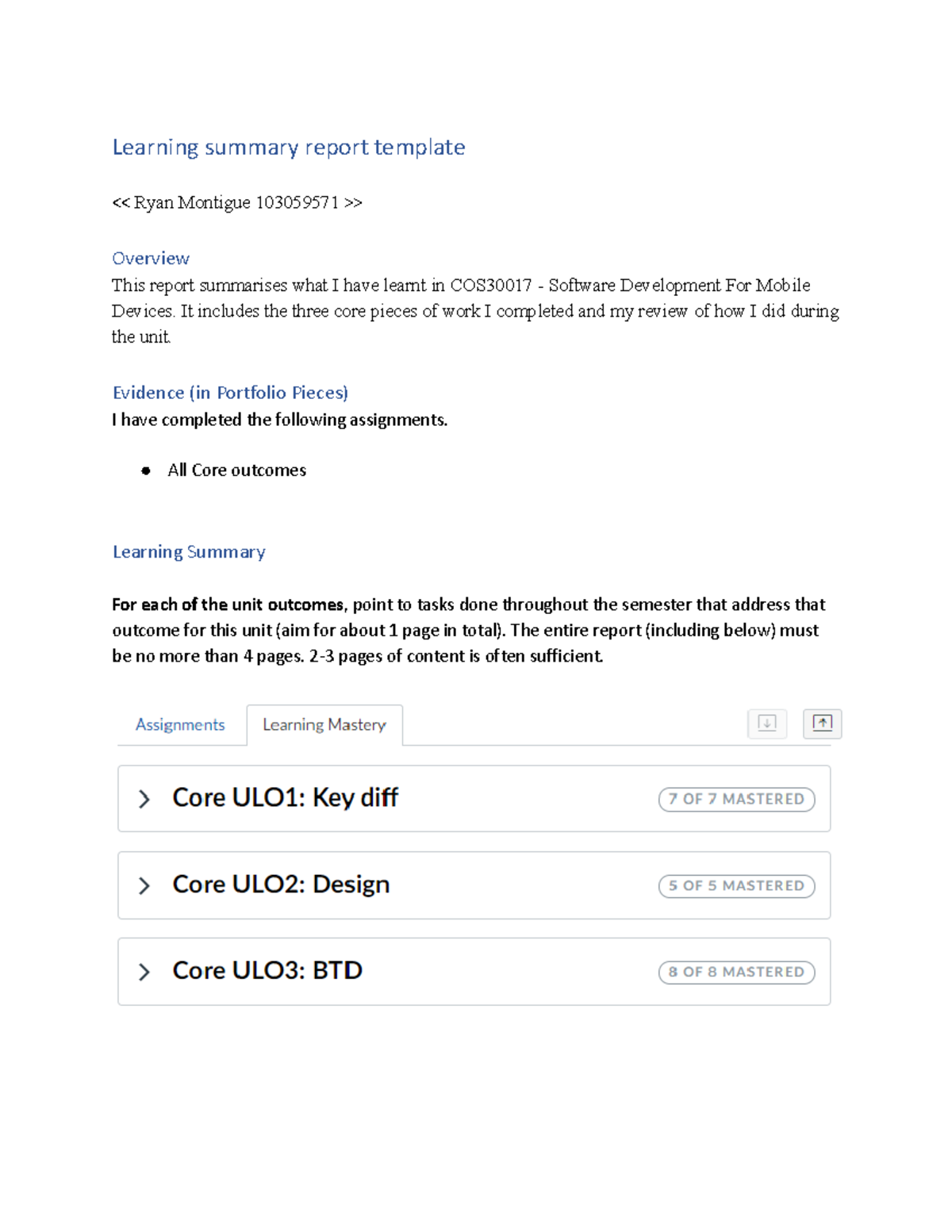952x1232 pixels.
Task: Click the COS30017 overview paragraph text
Action: [474, 311]
